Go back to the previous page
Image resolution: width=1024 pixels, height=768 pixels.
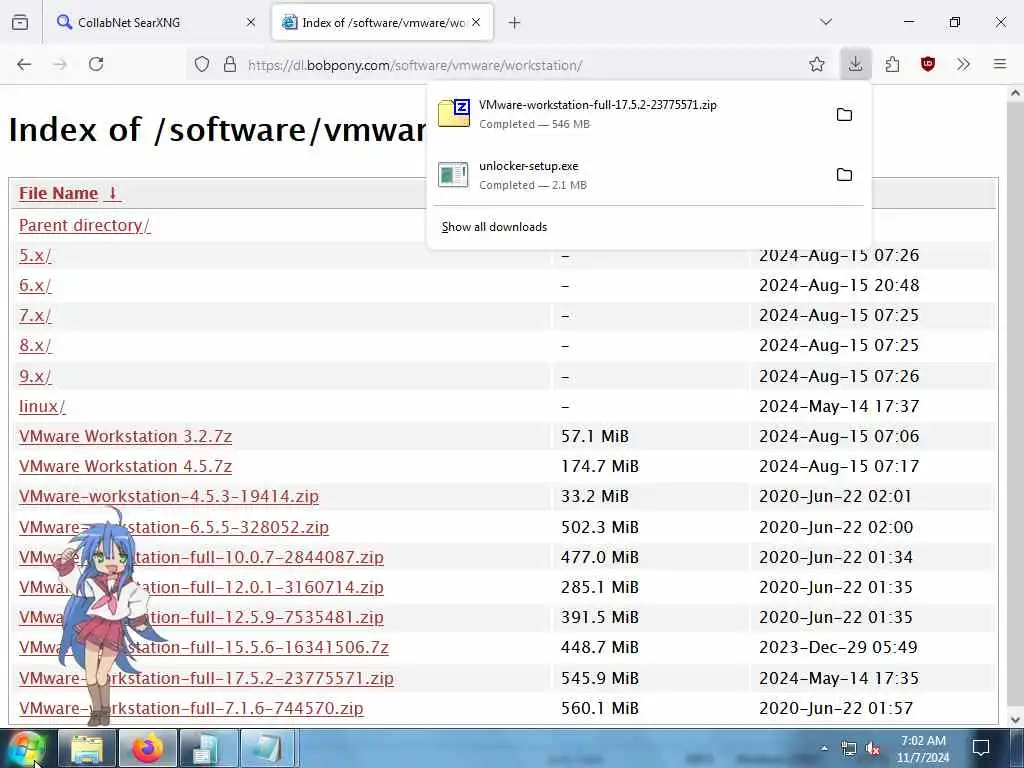click(x=24, y=64)
